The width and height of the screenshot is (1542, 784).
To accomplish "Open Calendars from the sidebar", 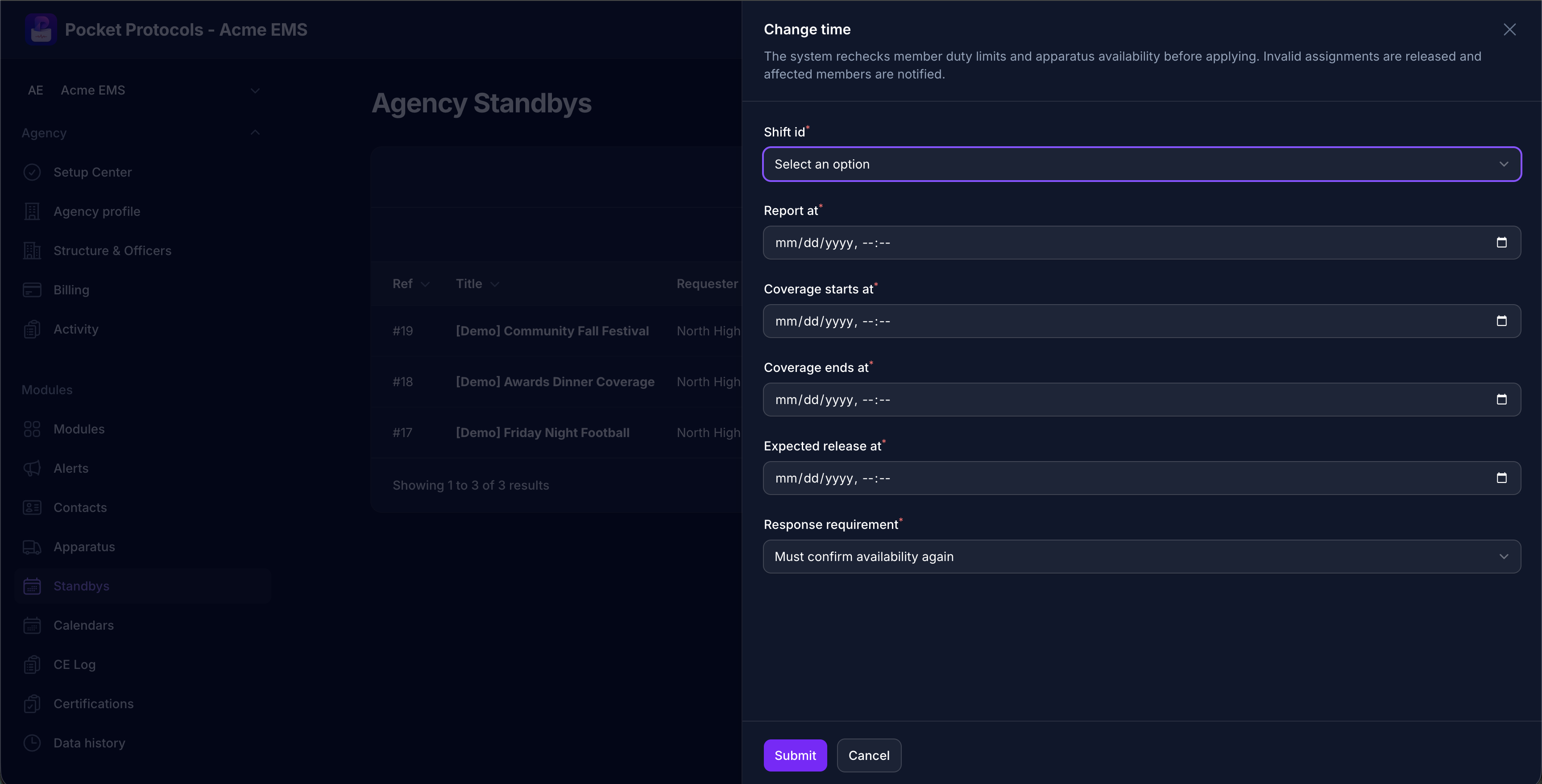I will tap(142, 625).
